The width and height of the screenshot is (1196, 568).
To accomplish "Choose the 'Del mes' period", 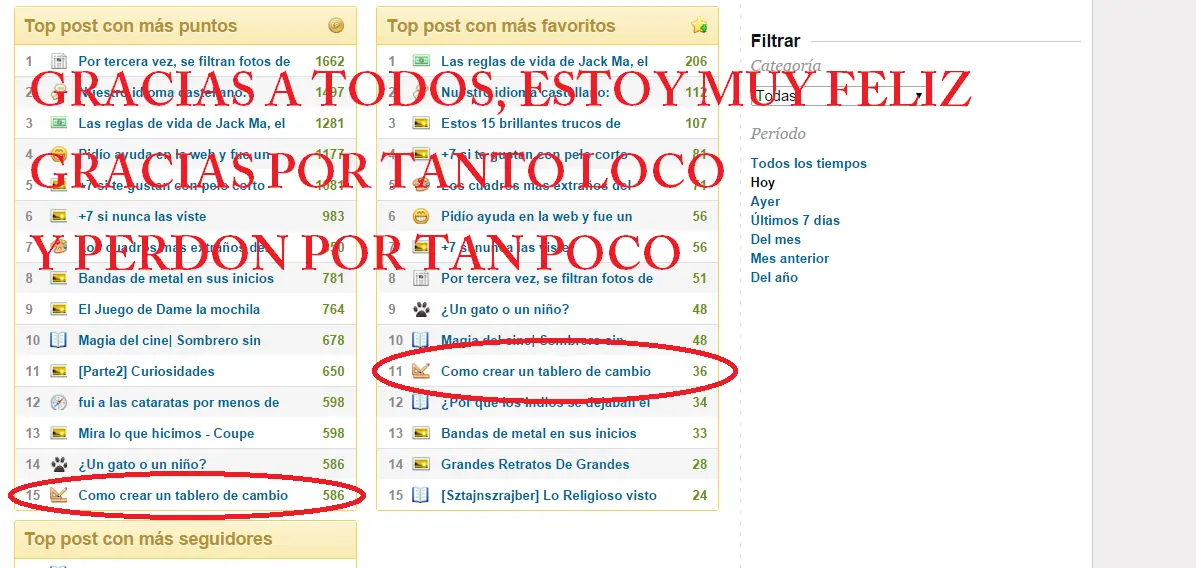I will (x=776, y=239).
